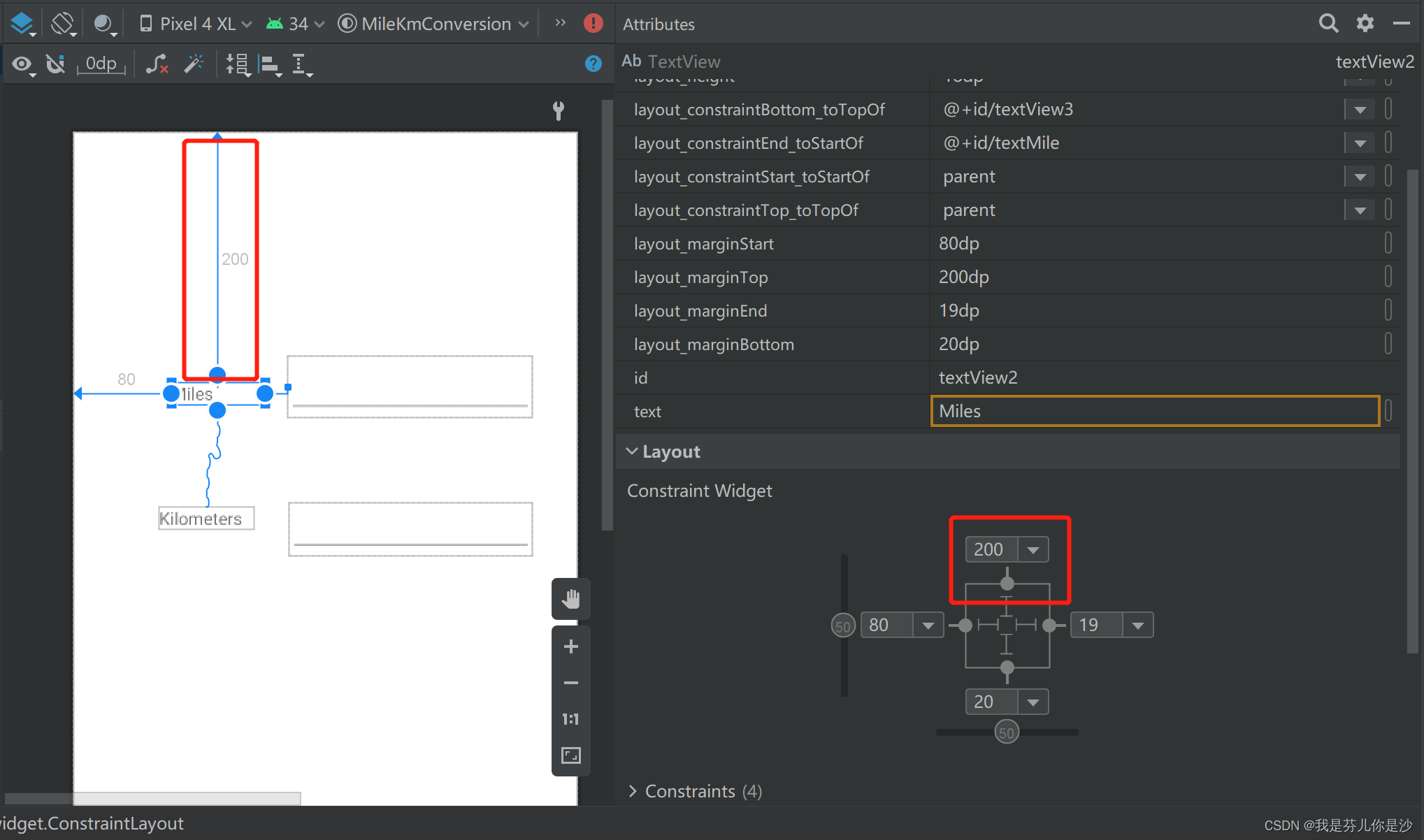Select the pan hand tool
The width and height of the screenshot is (1424, 840).
(x=570, y=599)
